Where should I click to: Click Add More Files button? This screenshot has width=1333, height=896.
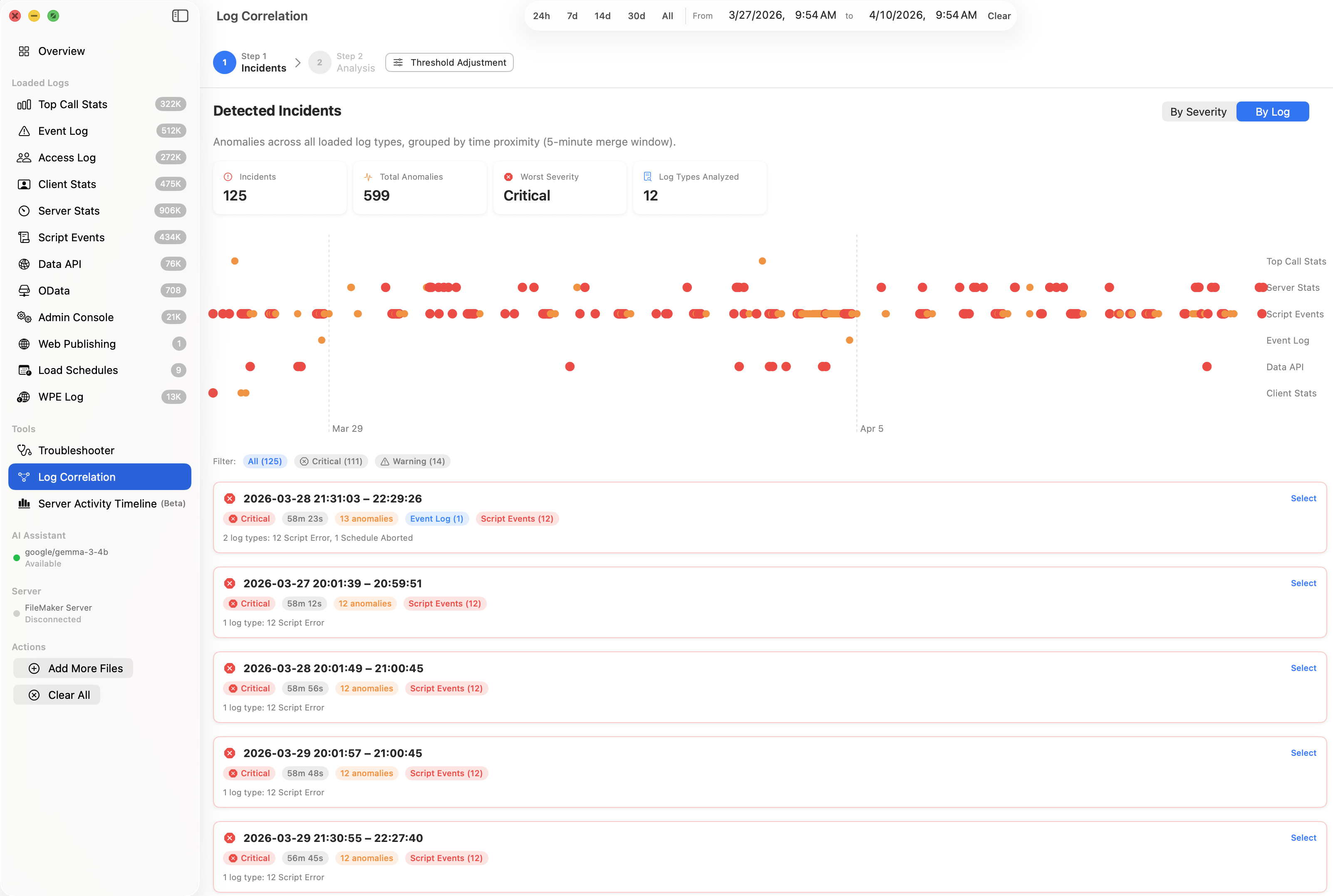coord(73,668)
